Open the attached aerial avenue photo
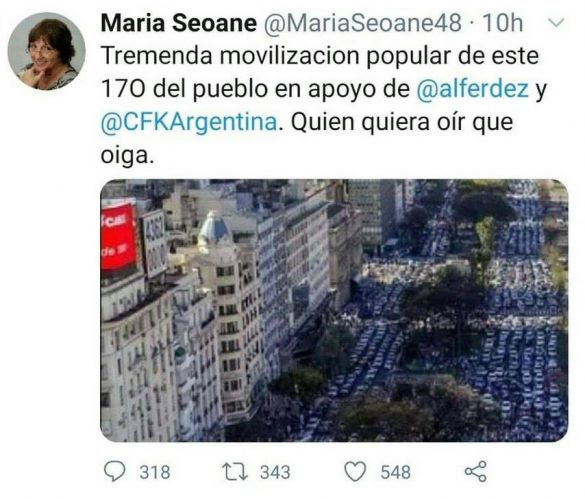Image resolution: width=585 pixels, height=499 pixels. (x=334, y=311)
